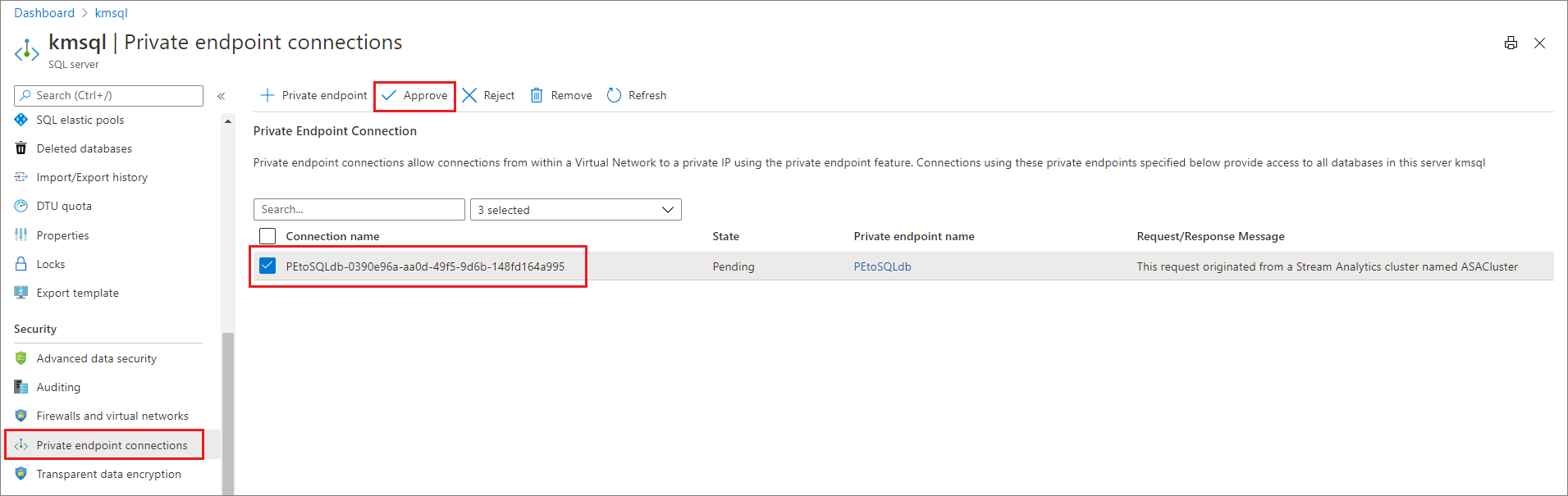
Task: Open the PEtoSQLdb private endpoint link
Action: click(882, 266)
